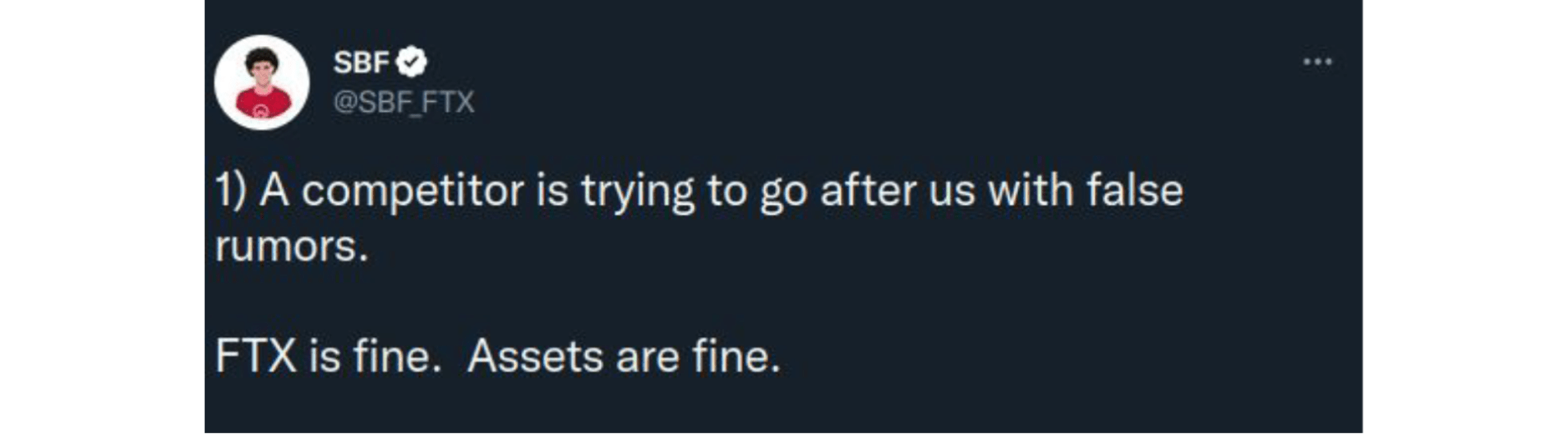
Task: Click the sentence "Assets are fine."
Action: [x=624, y=357]
